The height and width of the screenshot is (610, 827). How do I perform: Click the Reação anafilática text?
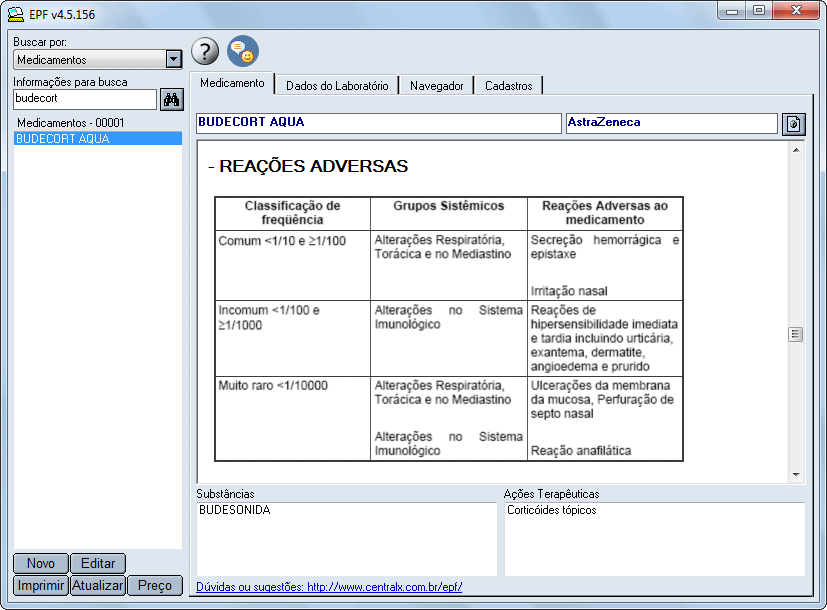point(581,451)
